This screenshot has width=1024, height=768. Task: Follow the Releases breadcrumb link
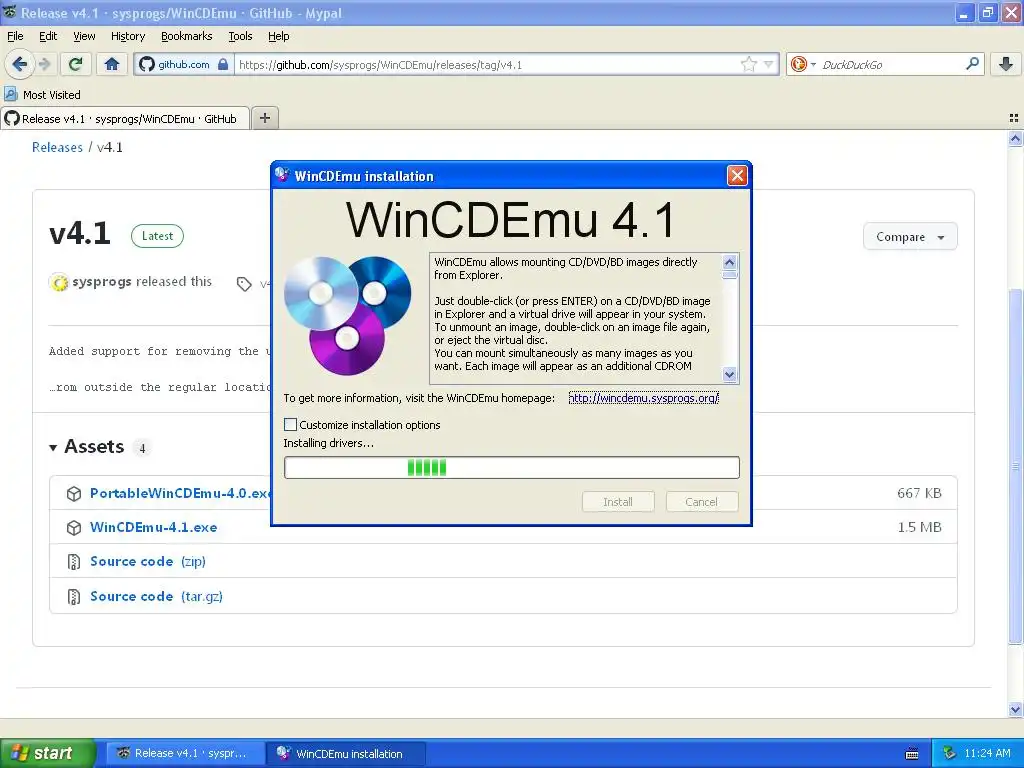click(x=57, y=148)
